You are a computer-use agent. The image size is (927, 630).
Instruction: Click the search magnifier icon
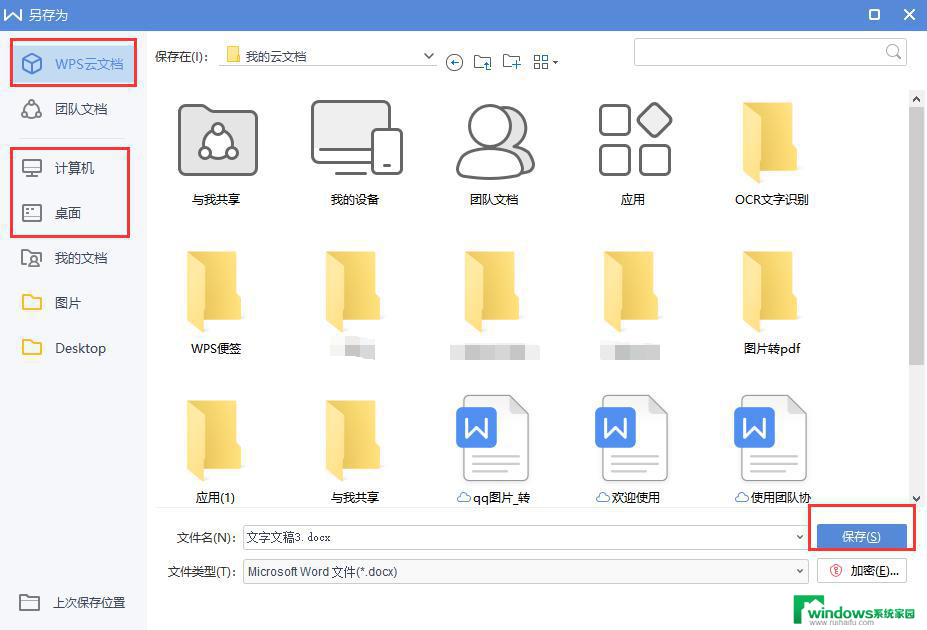pyautogui.click(x=893, y=52)
